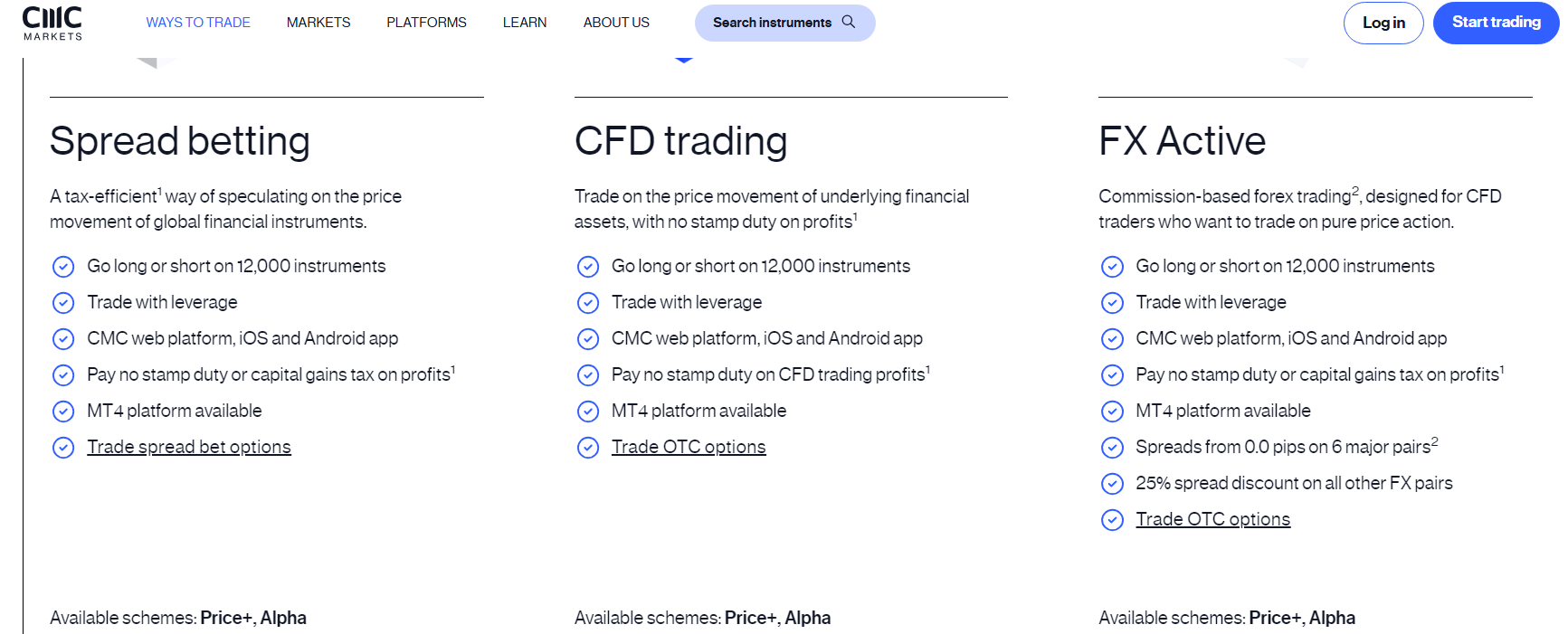Click checkmark icon beside MT4 platform available under CFD trading
1568x634 pixels.
point(588,412)
